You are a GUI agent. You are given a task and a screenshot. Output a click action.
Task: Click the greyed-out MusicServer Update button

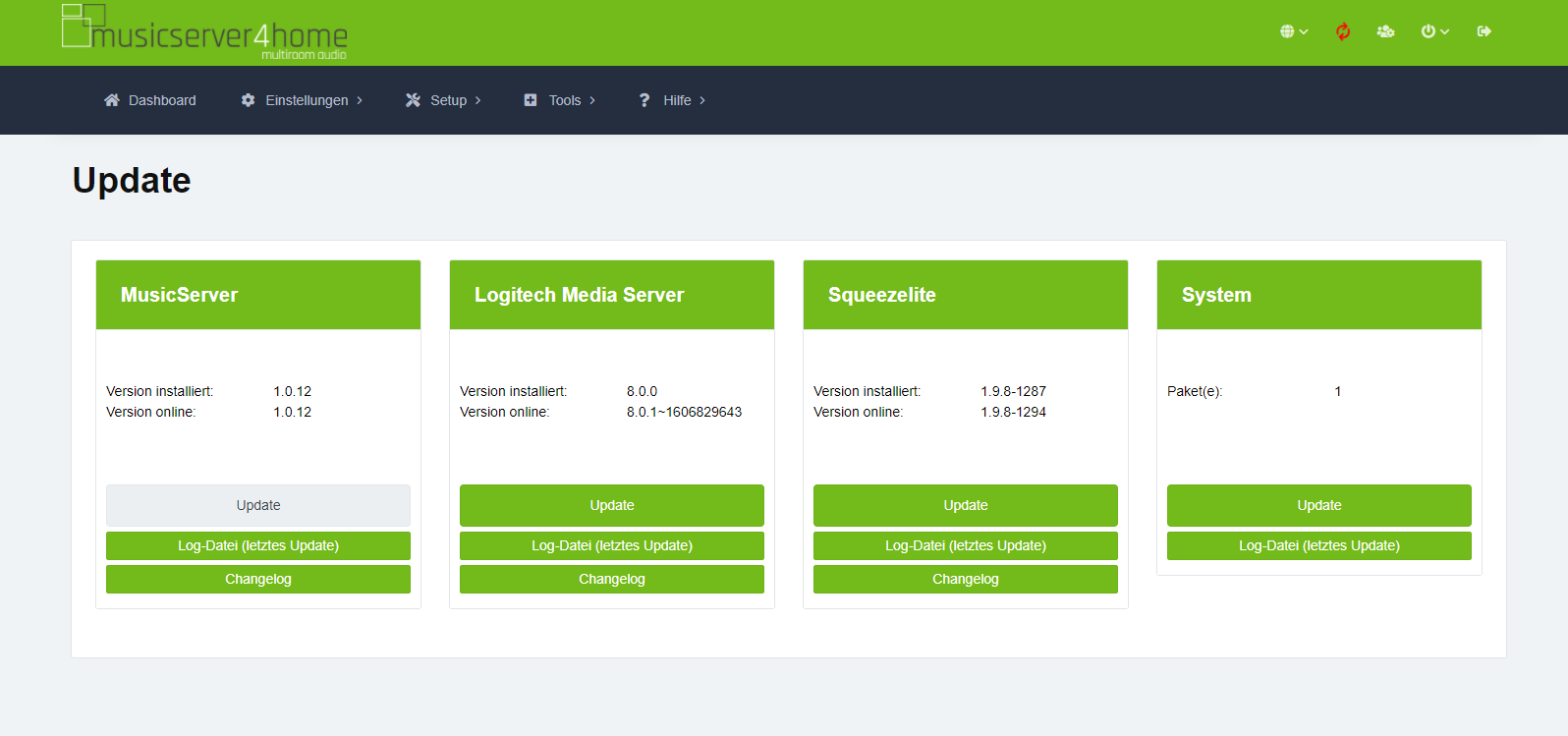coord(257,505)
